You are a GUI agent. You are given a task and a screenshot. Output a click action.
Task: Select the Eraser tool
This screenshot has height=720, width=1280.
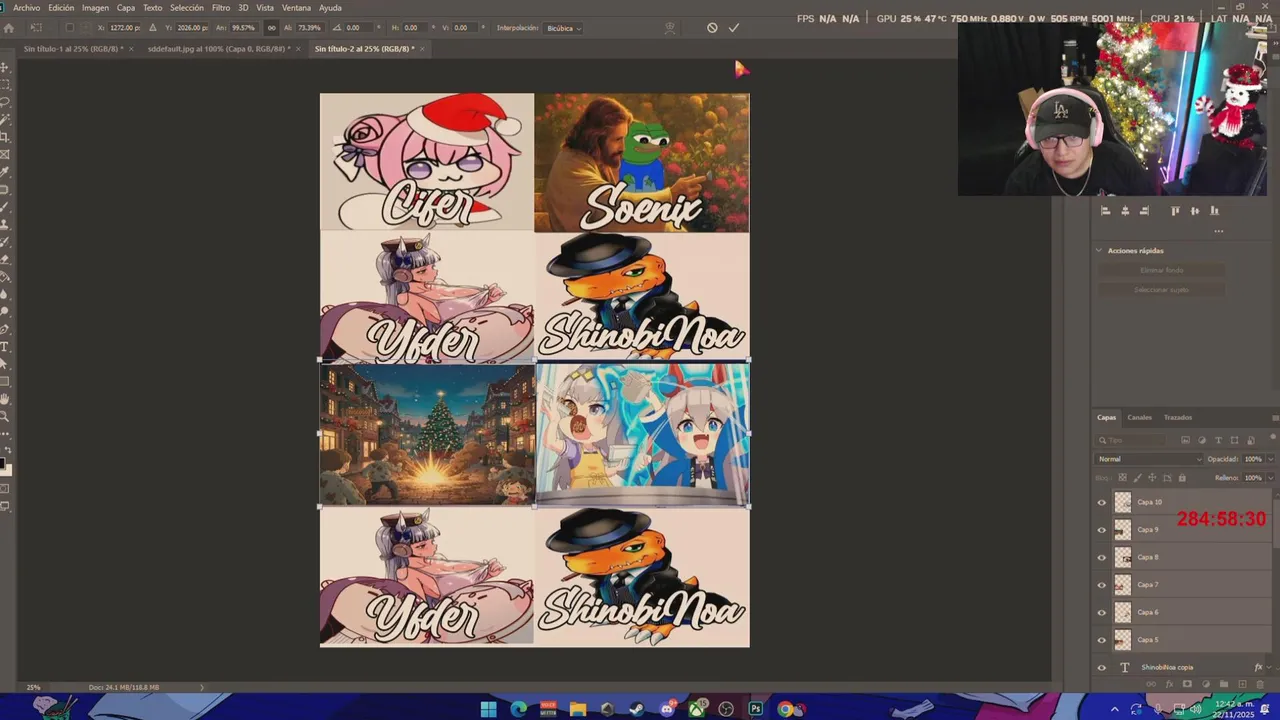[x=6, y=258]
